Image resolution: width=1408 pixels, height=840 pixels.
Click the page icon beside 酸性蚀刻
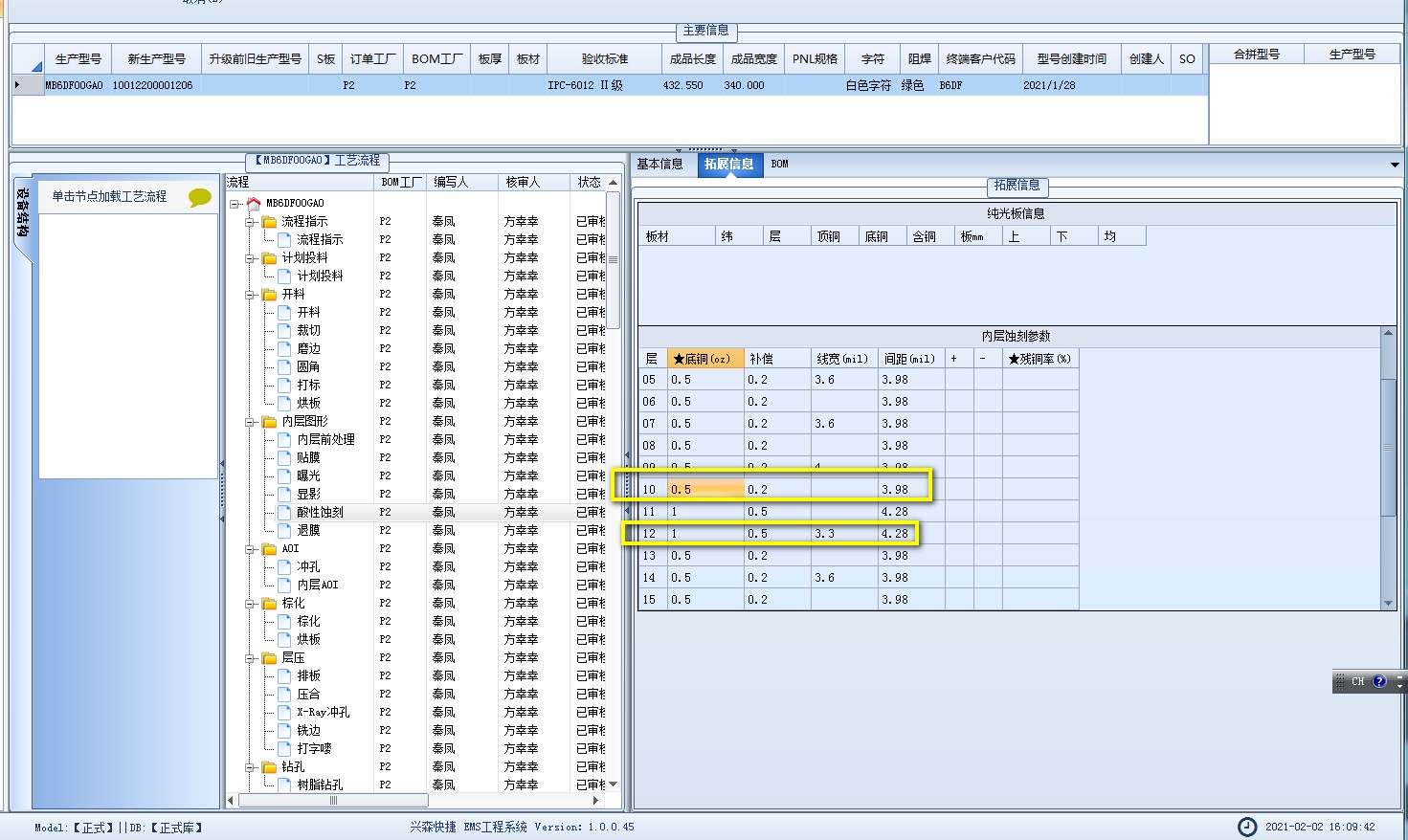tap(284, 512)
